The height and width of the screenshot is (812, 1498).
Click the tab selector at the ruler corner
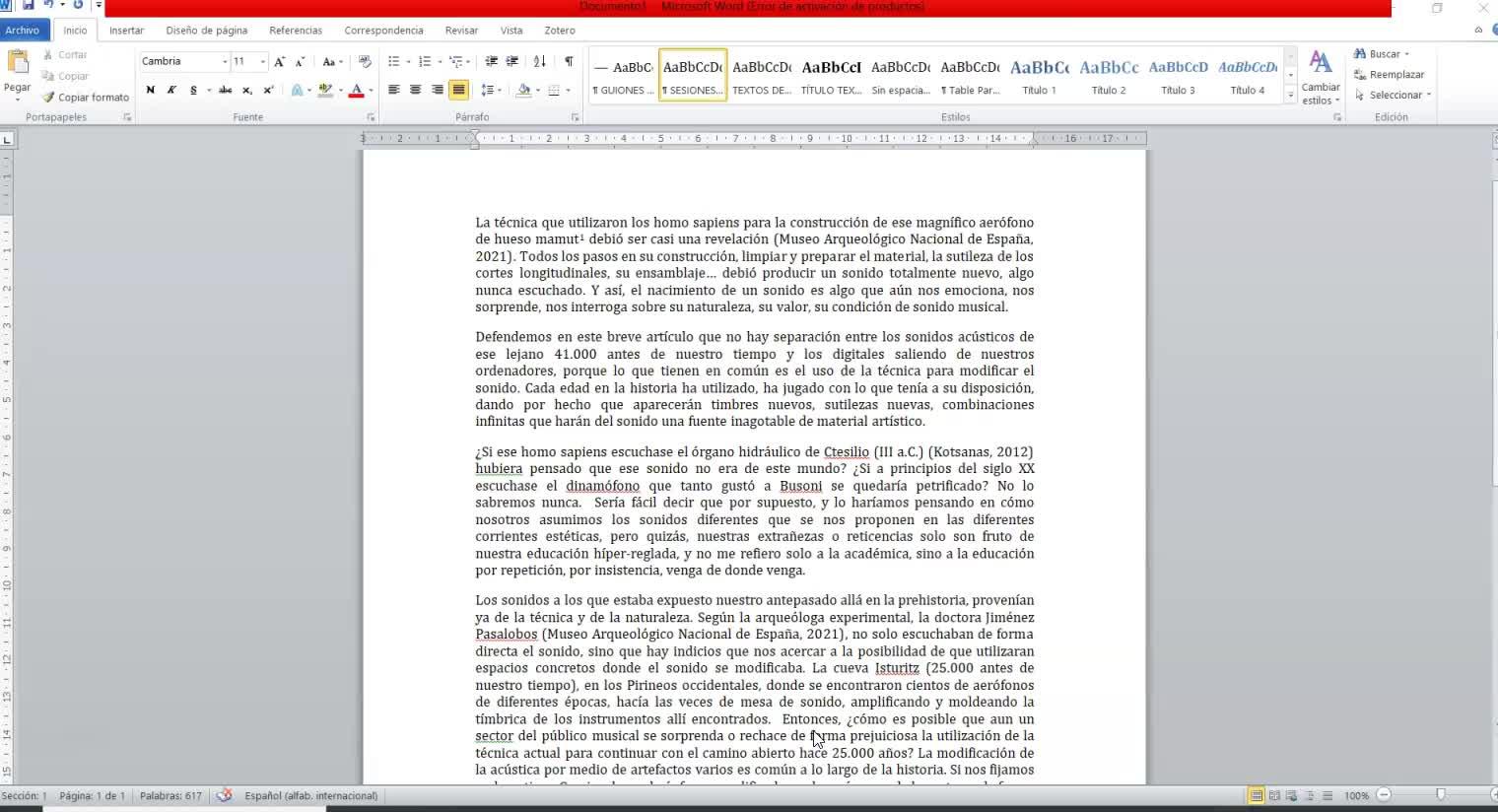[x=7, y=139]
